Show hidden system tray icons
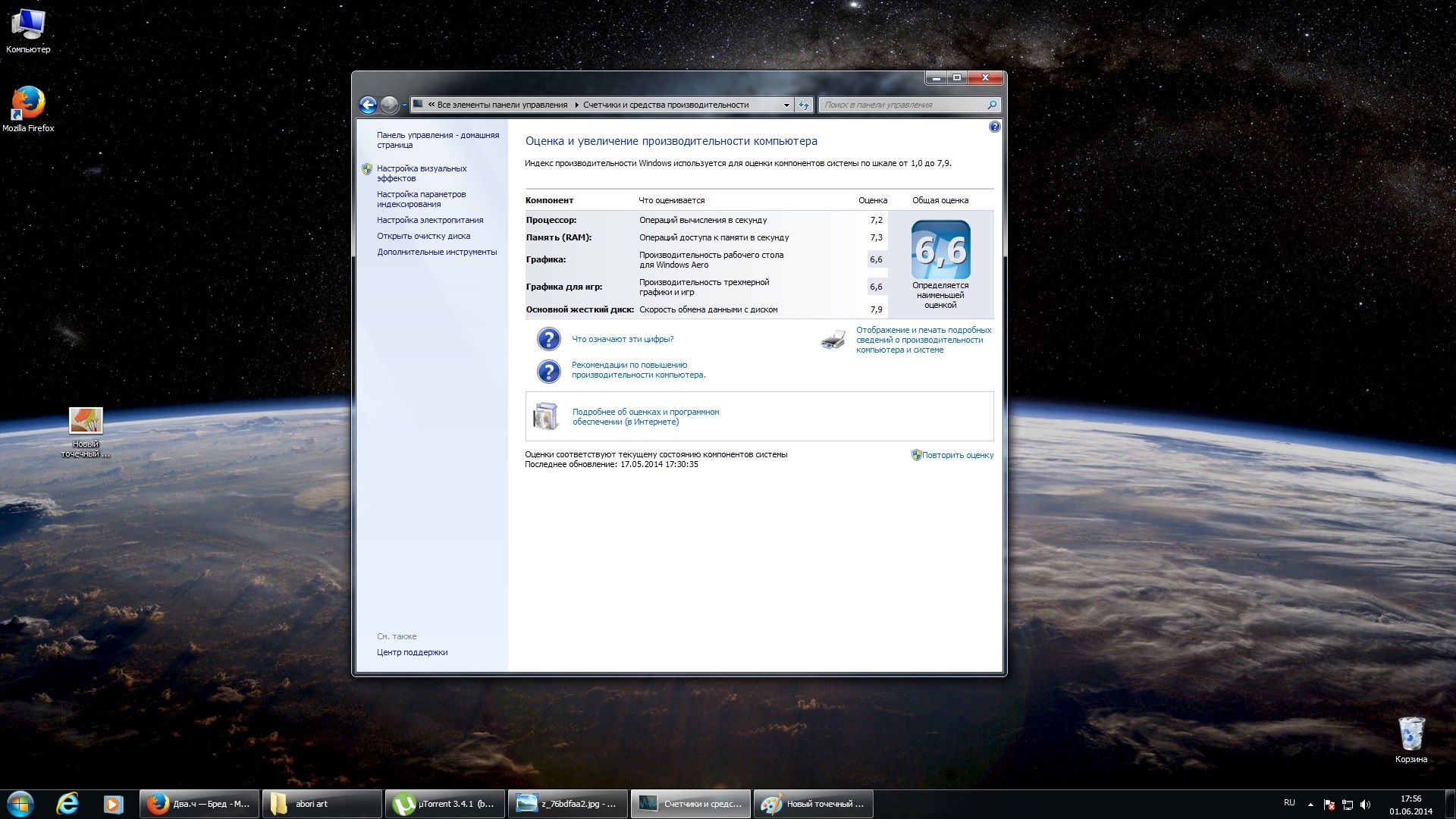 (x=1310, y=805)
